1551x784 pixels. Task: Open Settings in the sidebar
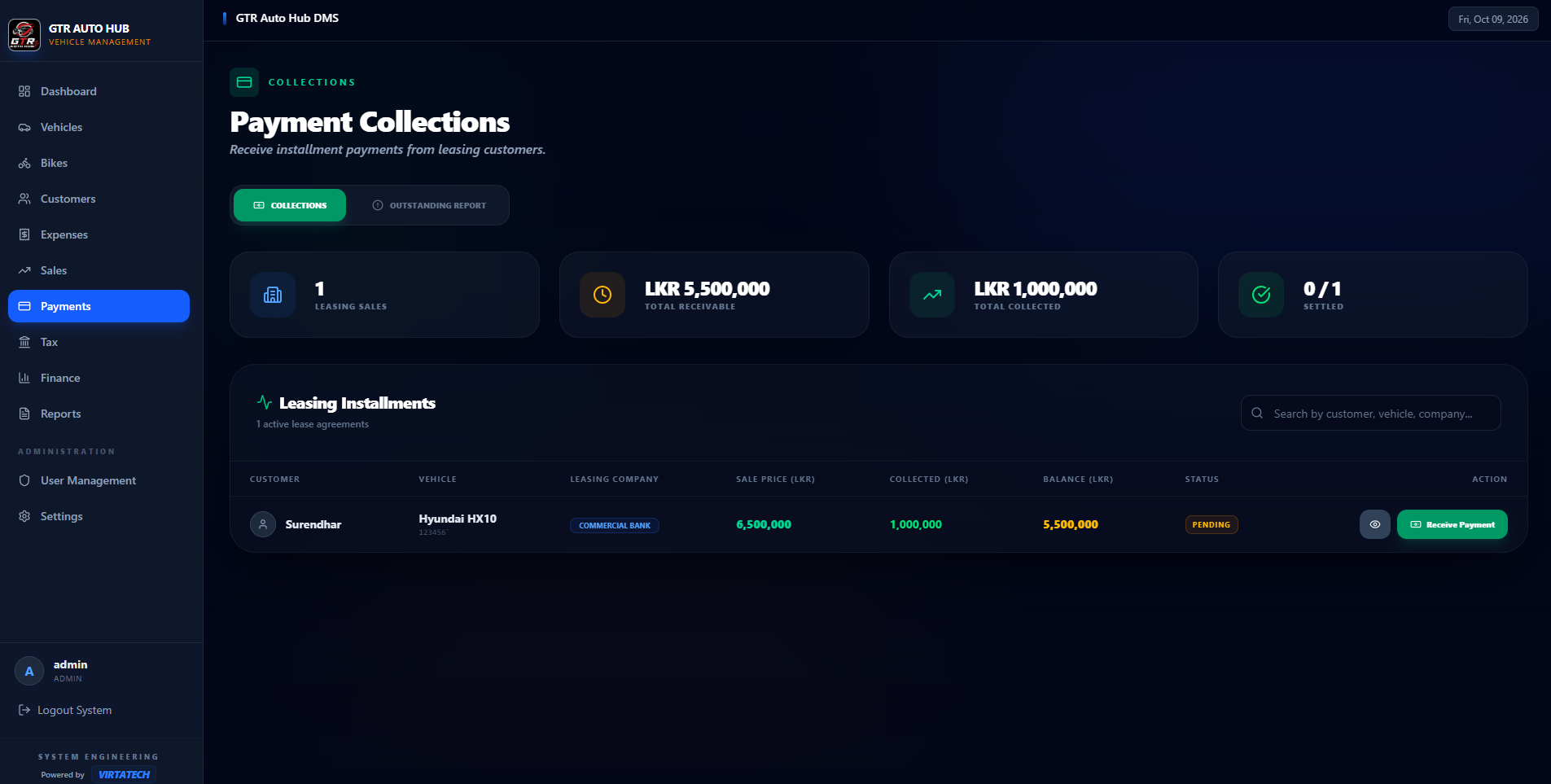point(99,516)
